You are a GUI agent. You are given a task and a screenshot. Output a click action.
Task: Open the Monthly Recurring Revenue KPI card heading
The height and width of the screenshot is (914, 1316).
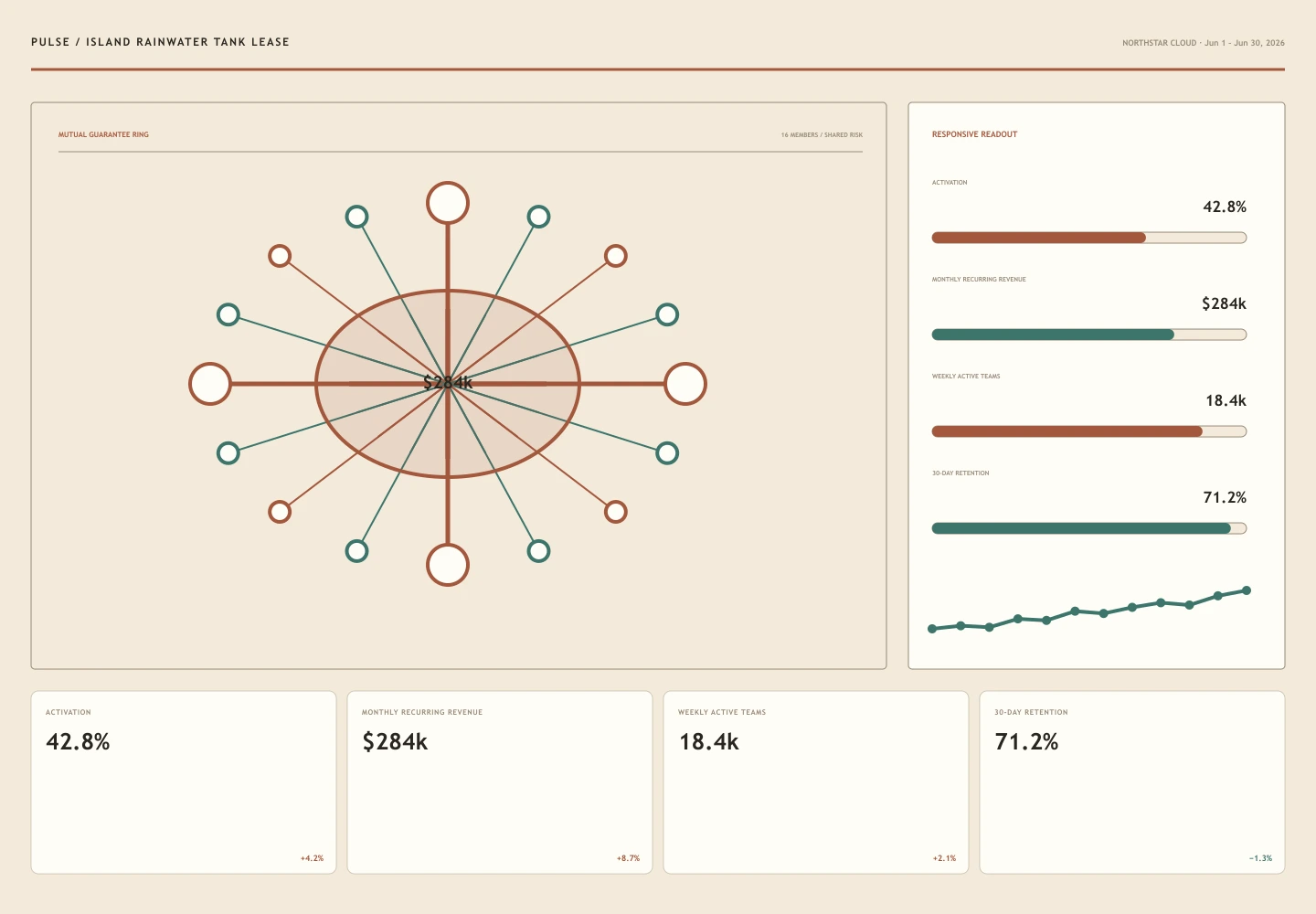422,712
